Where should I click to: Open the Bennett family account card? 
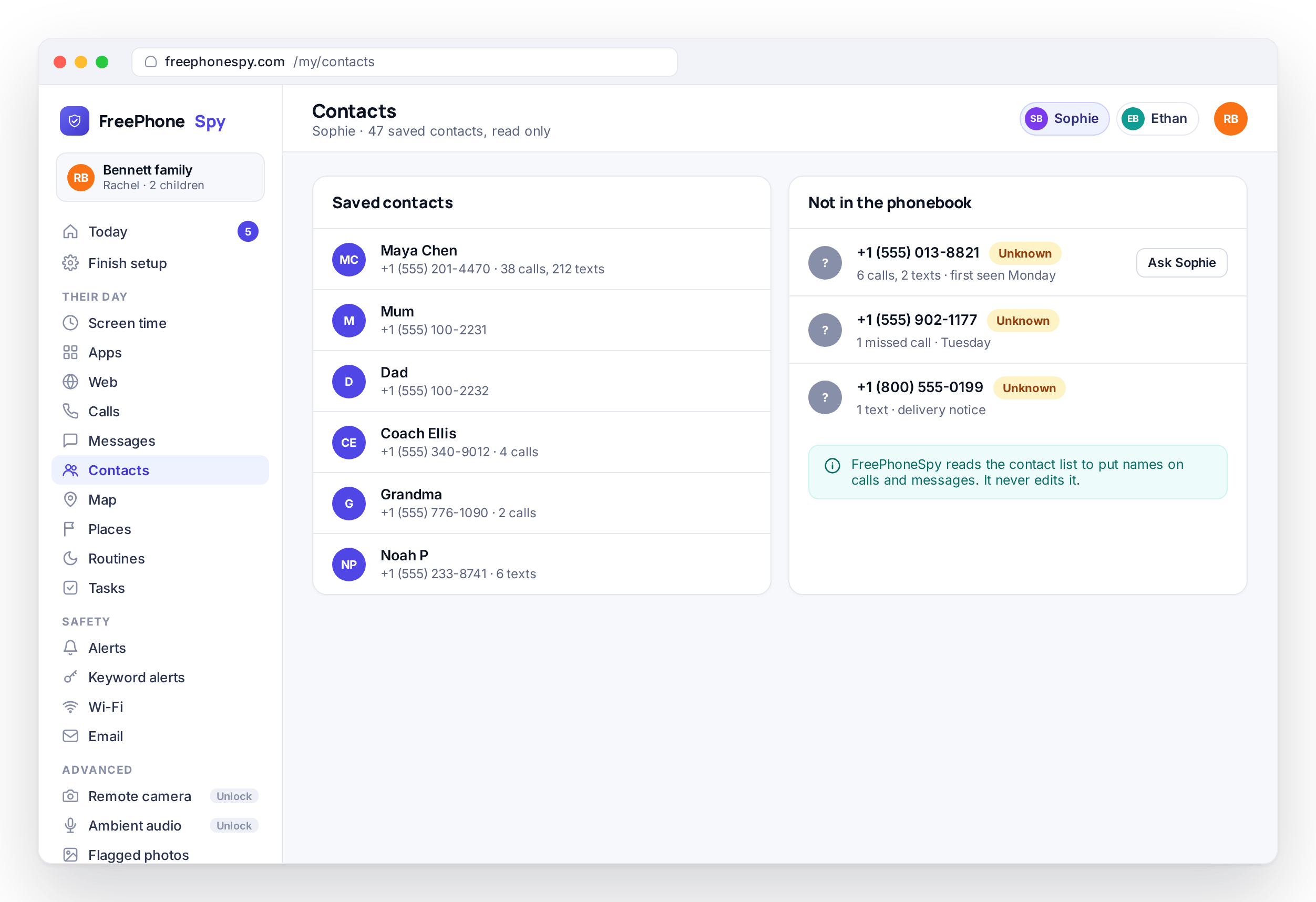[160, 177]
